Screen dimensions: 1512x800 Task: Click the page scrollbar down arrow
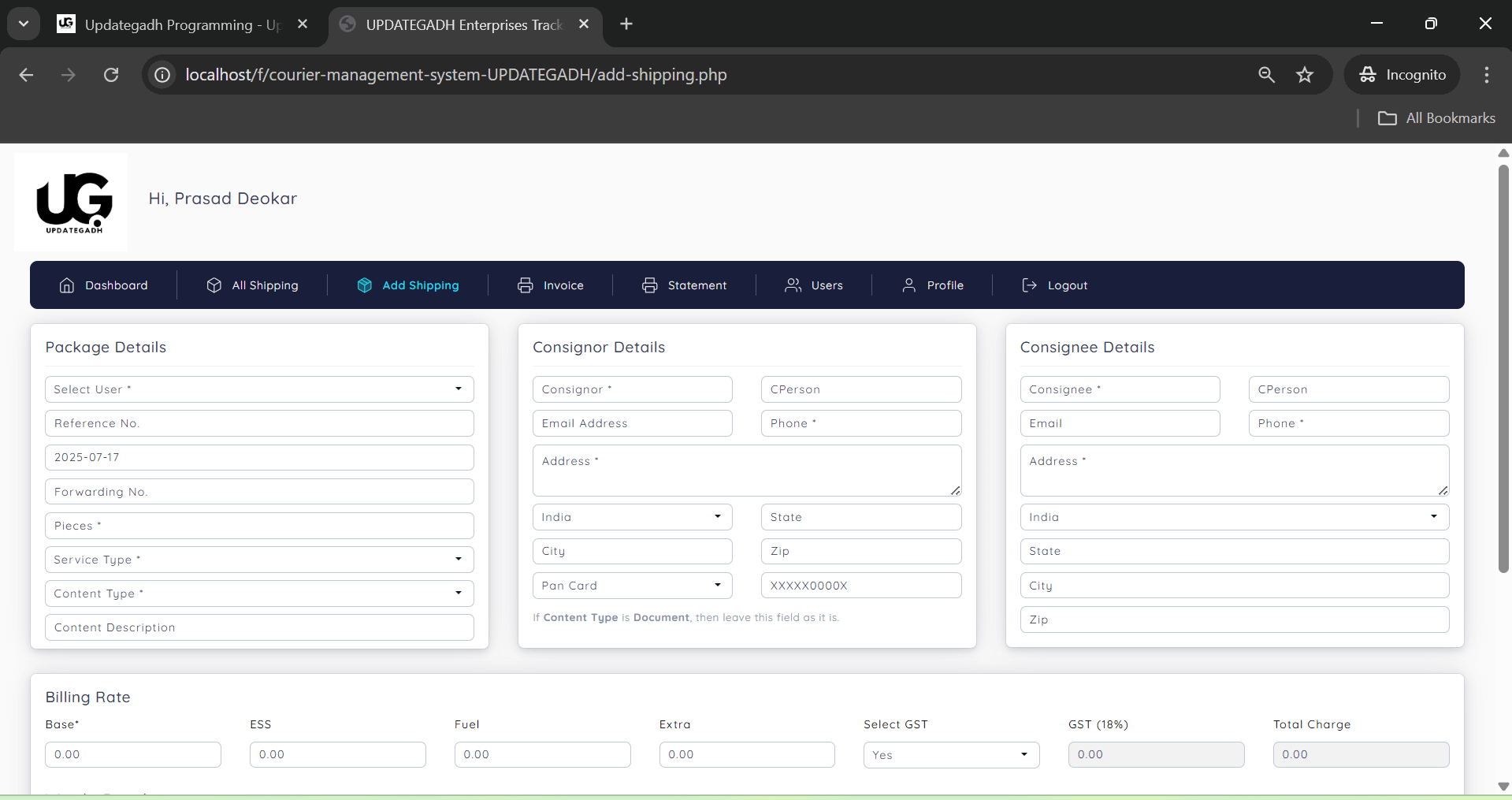[1503, 787]
